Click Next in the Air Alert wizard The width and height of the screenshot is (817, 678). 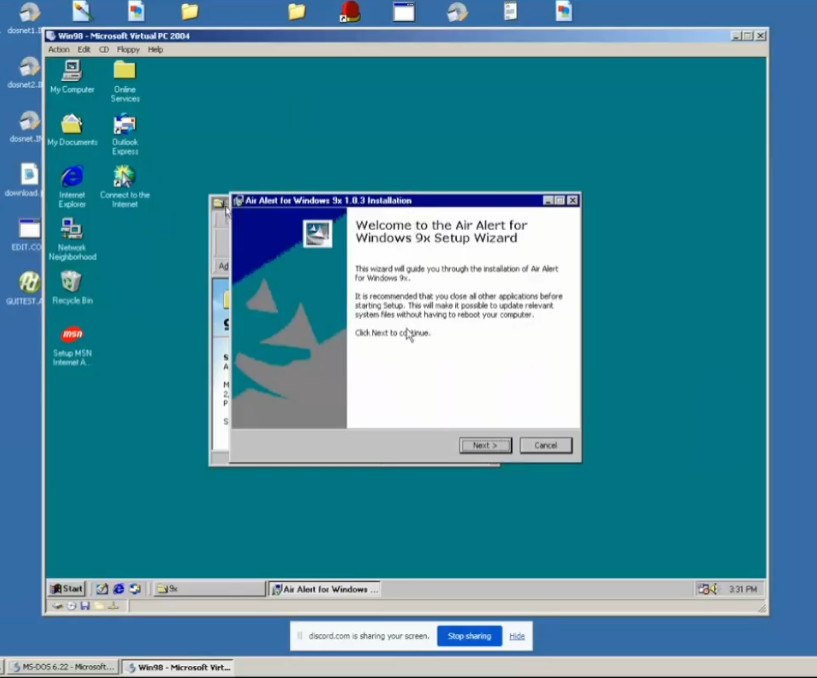click(485, 445)
